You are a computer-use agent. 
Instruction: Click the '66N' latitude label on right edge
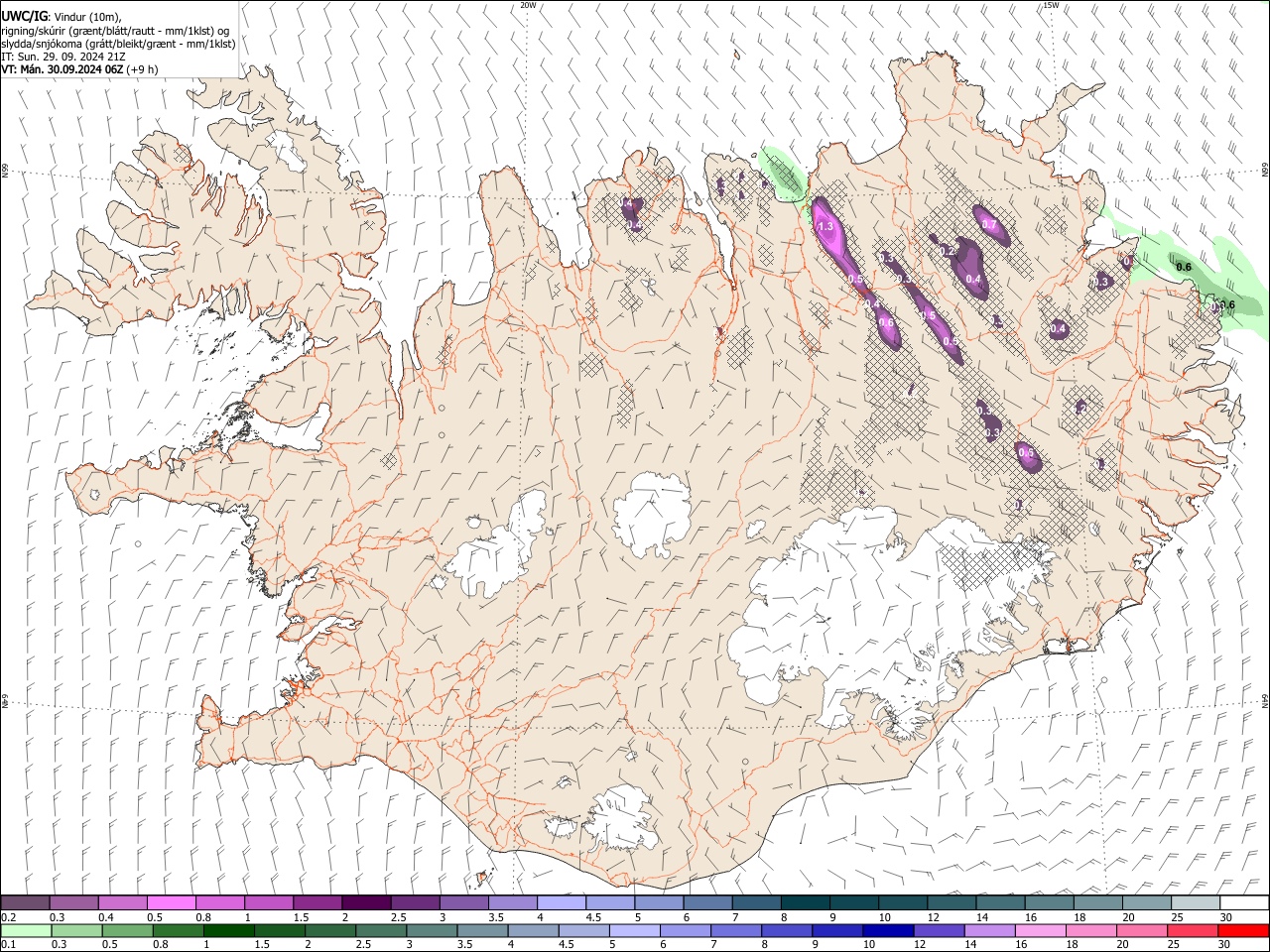click(x=1264, y=172)
